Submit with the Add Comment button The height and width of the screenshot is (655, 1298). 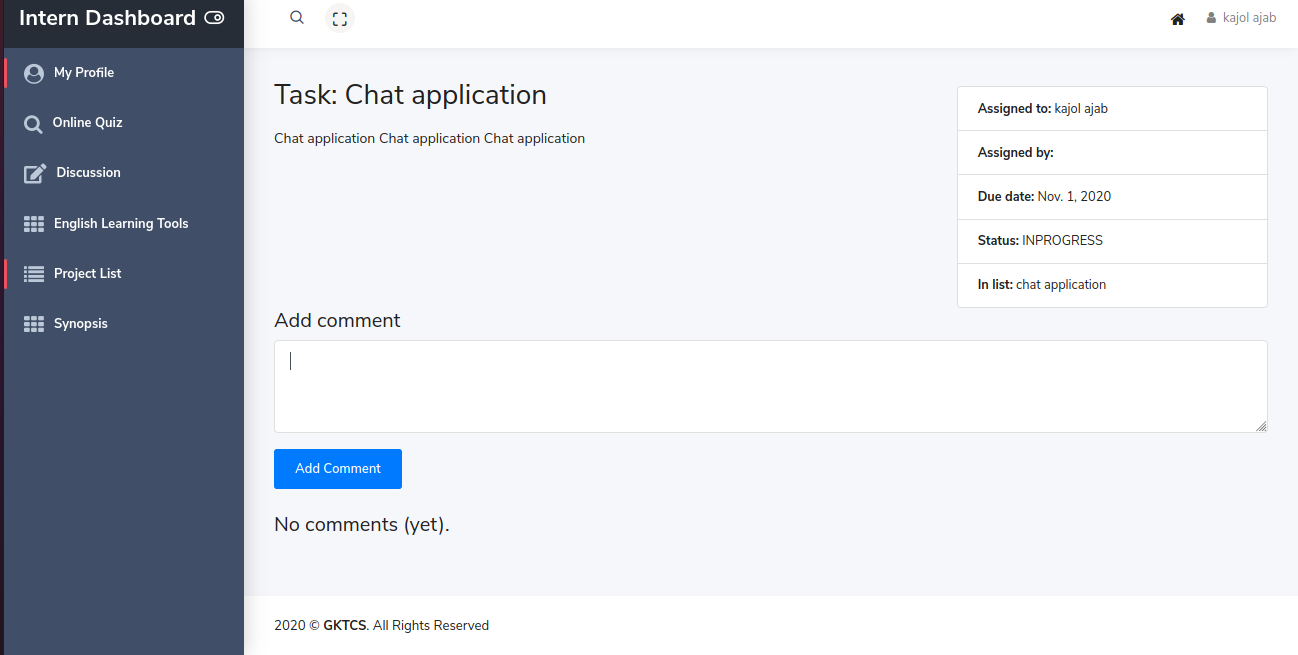(x=338, y=469)
